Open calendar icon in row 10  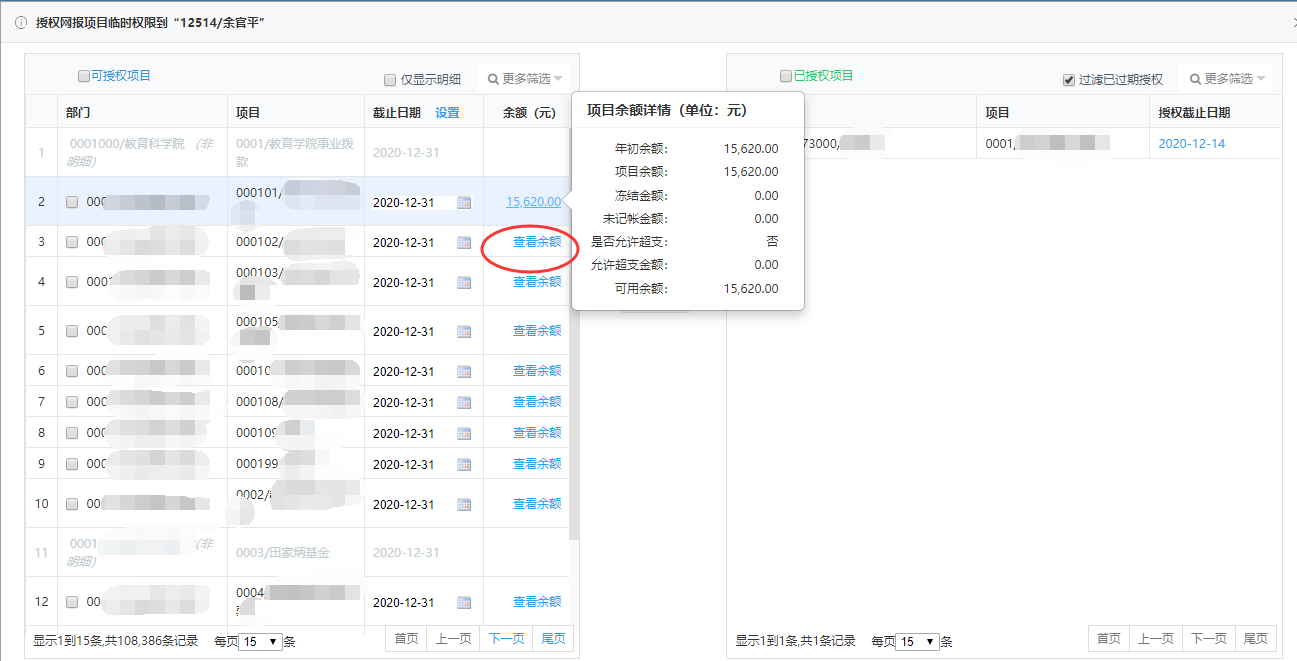(x=464, y=505)
